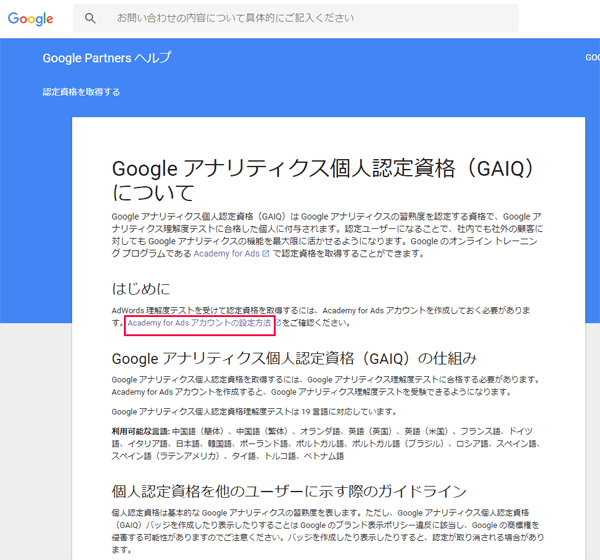Click the Google logo

[31, 18]
